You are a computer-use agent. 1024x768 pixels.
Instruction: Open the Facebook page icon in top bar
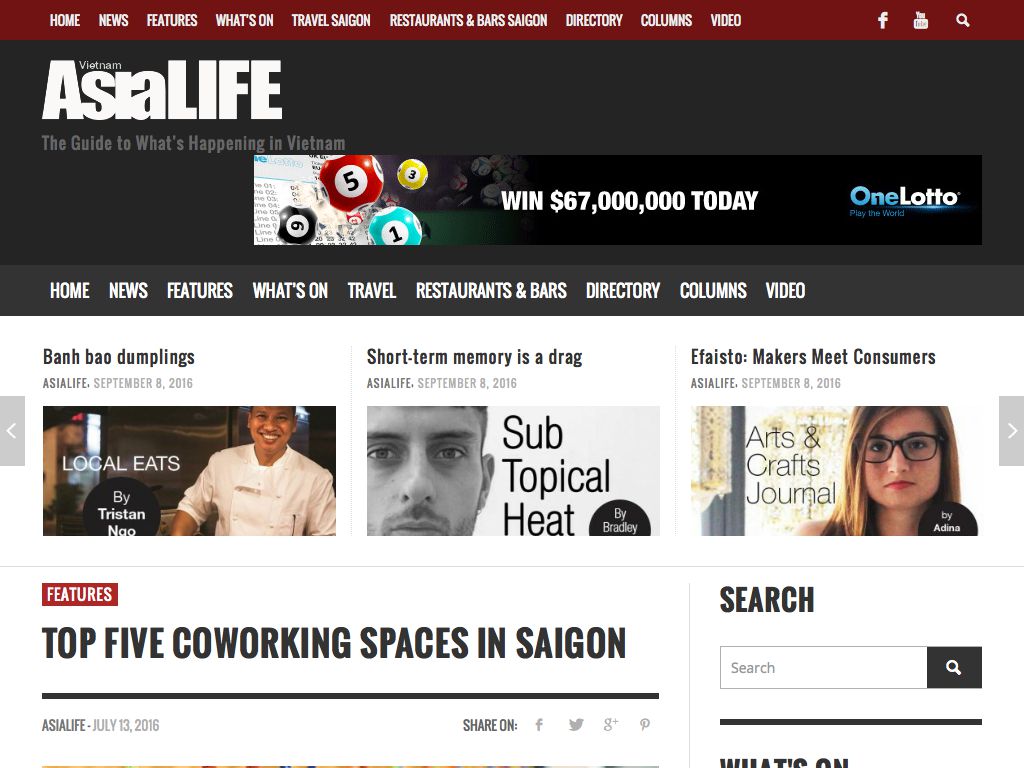pyautogui.click(x=882, y=20)
